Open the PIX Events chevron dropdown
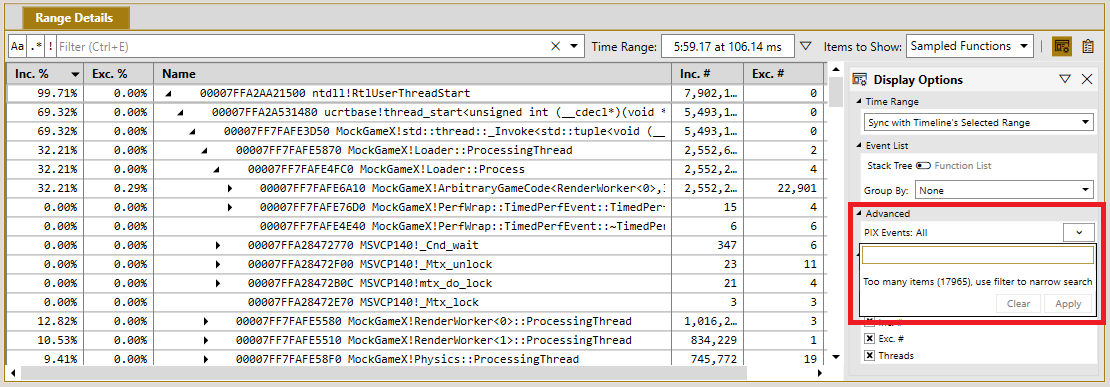 tap(1079, 232)
